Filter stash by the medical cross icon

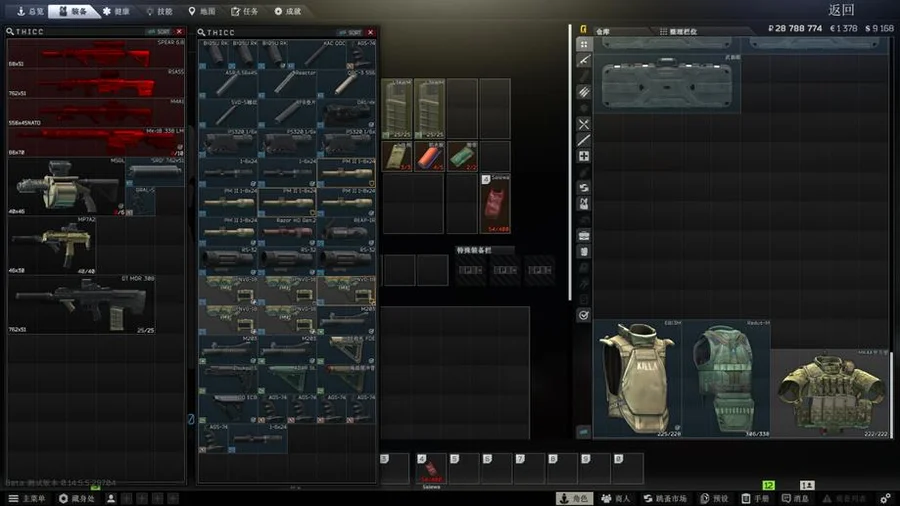coord(584,156)
